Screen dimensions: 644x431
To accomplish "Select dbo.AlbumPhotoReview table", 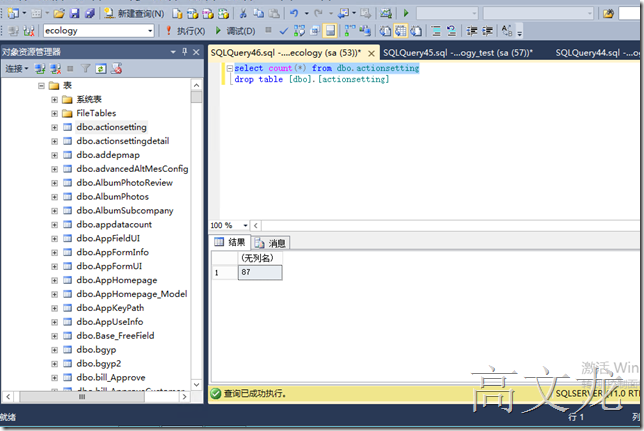I will click(124, 183).
